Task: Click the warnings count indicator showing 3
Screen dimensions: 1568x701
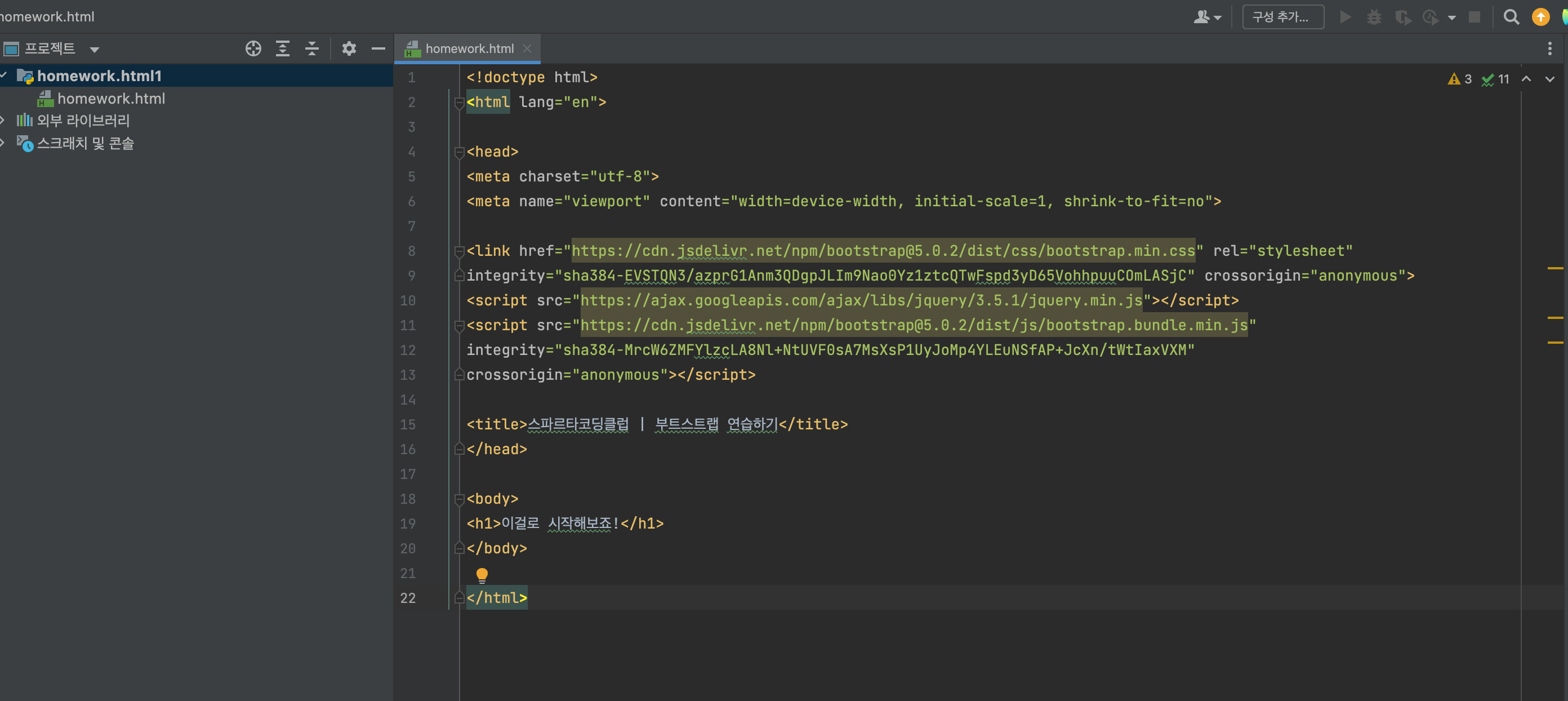Action: pyautogui.click(x=1459, y=79)
